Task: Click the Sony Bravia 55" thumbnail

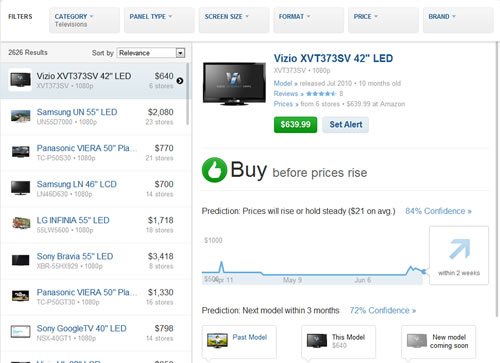Action: [20, 260]
